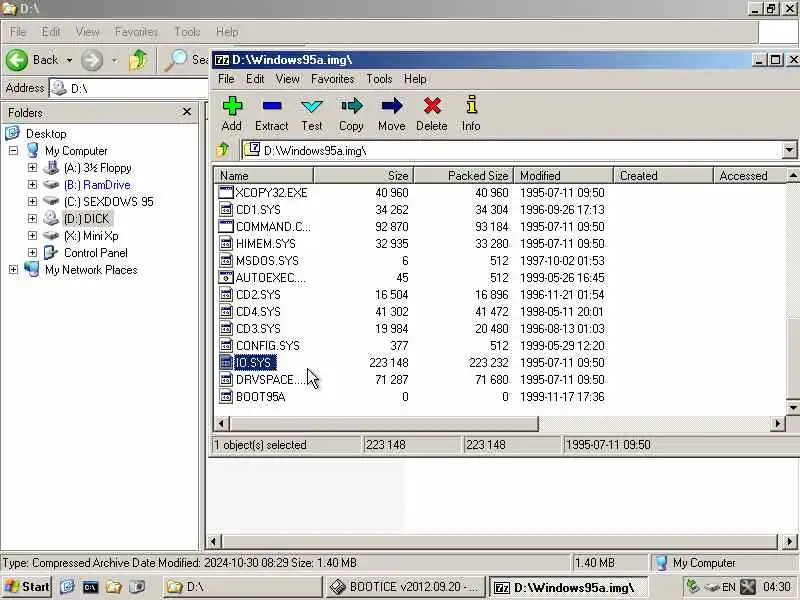
Task: Select the IO.SYS file row
Action: point(411,363)
